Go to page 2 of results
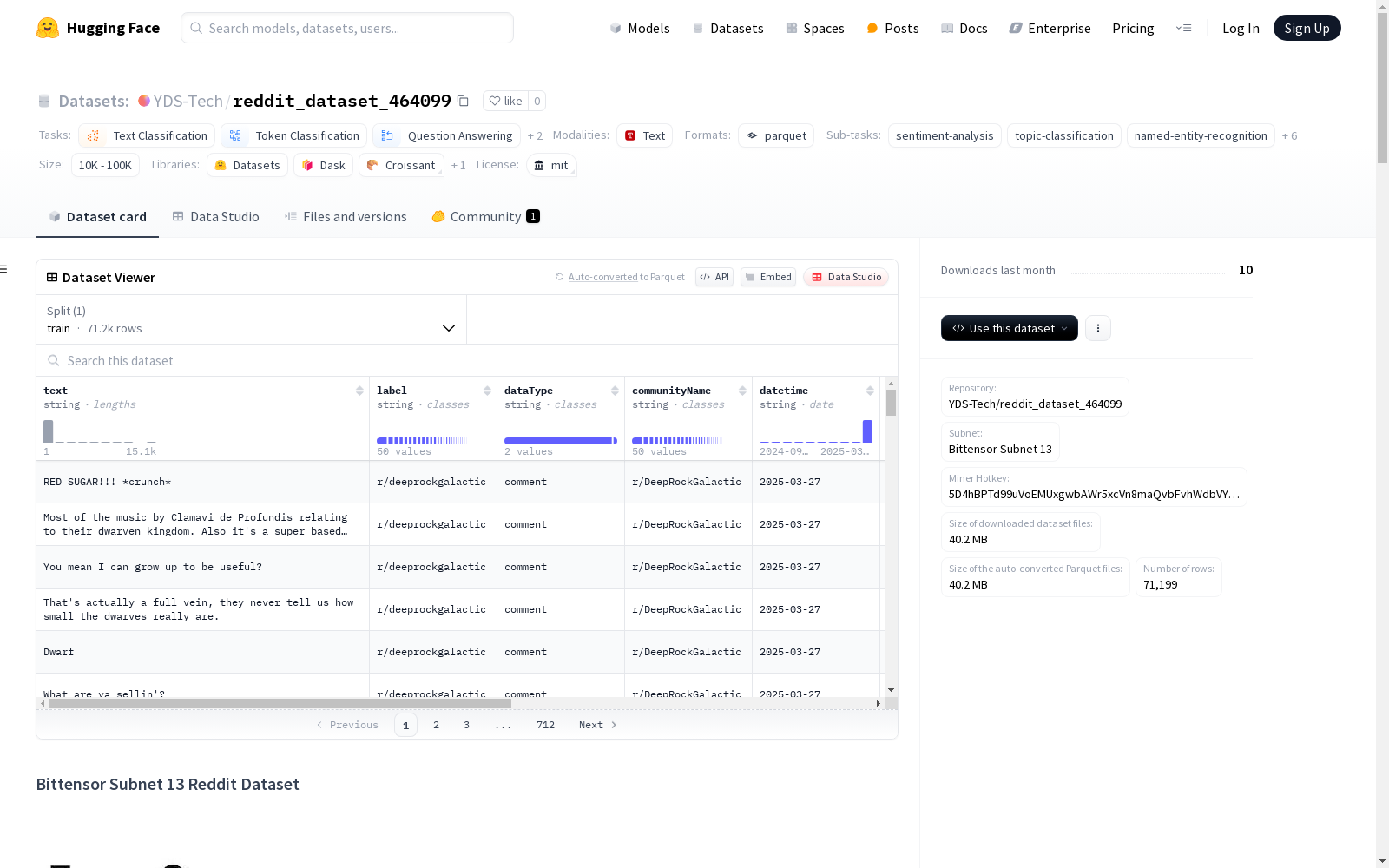The image size is (1389, 868). (436, 725)
